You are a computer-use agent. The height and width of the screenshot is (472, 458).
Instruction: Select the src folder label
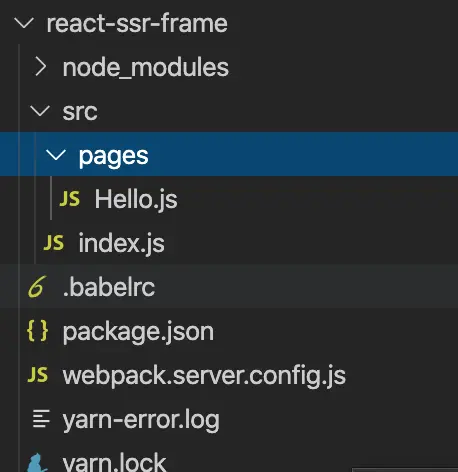point(80,111)
